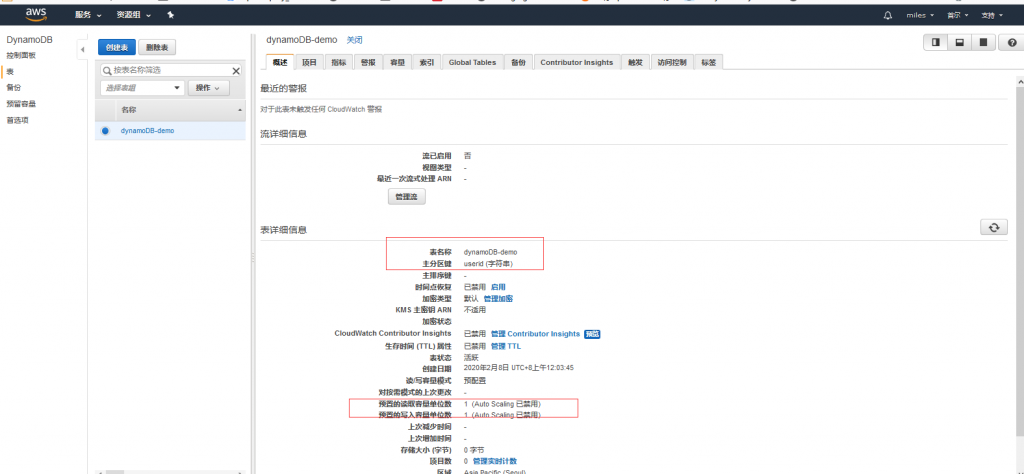Click the 表详细信息 section heading
The image size is (1024, 474).
(x=283, y=230)
